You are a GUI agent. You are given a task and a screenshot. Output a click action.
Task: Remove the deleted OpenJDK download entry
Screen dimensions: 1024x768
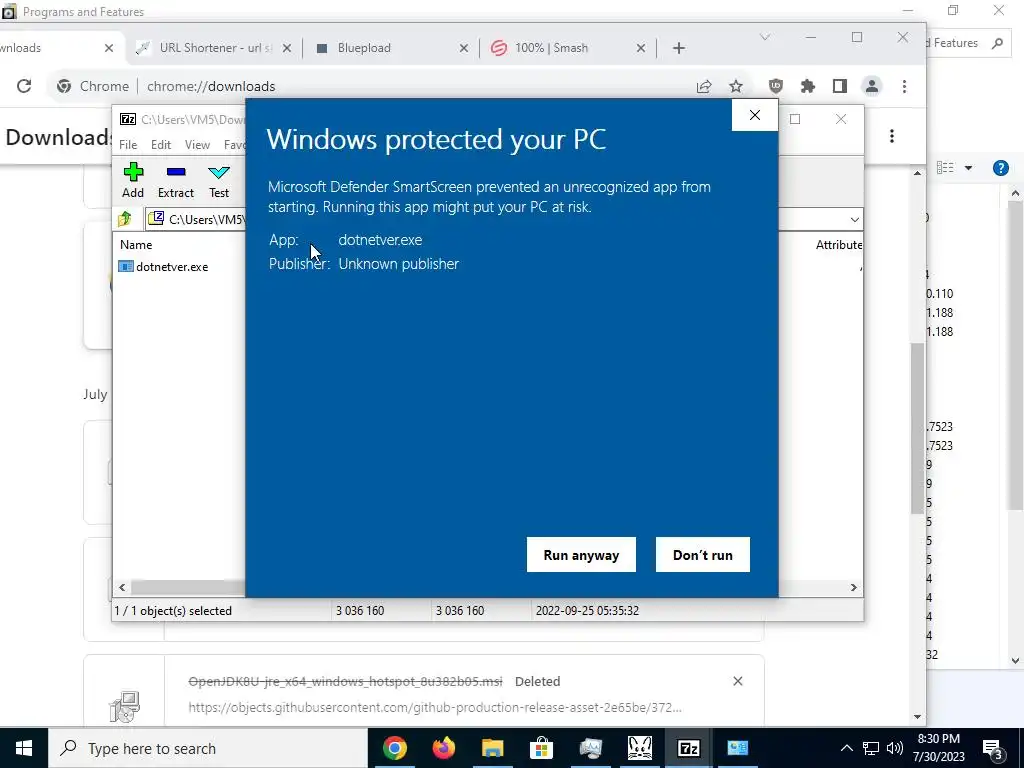coord(738,681)
